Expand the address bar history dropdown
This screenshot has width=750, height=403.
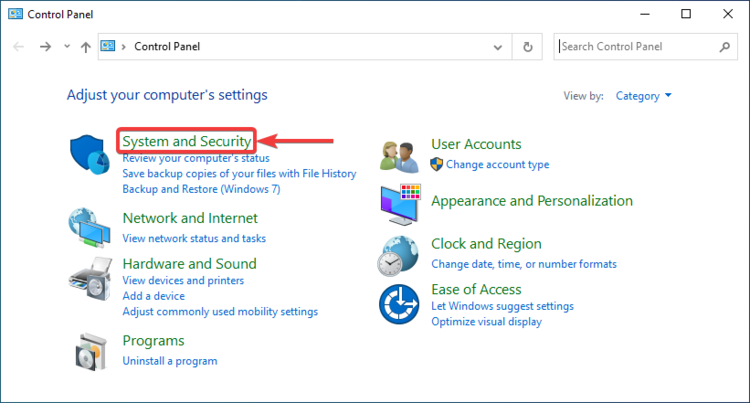click(499, 47)
